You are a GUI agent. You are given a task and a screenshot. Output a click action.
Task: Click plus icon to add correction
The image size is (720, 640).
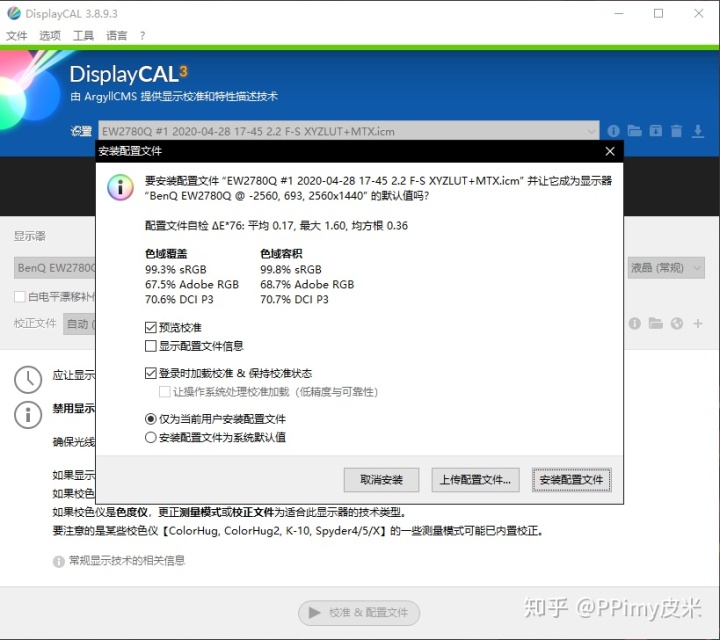point(698,324)
